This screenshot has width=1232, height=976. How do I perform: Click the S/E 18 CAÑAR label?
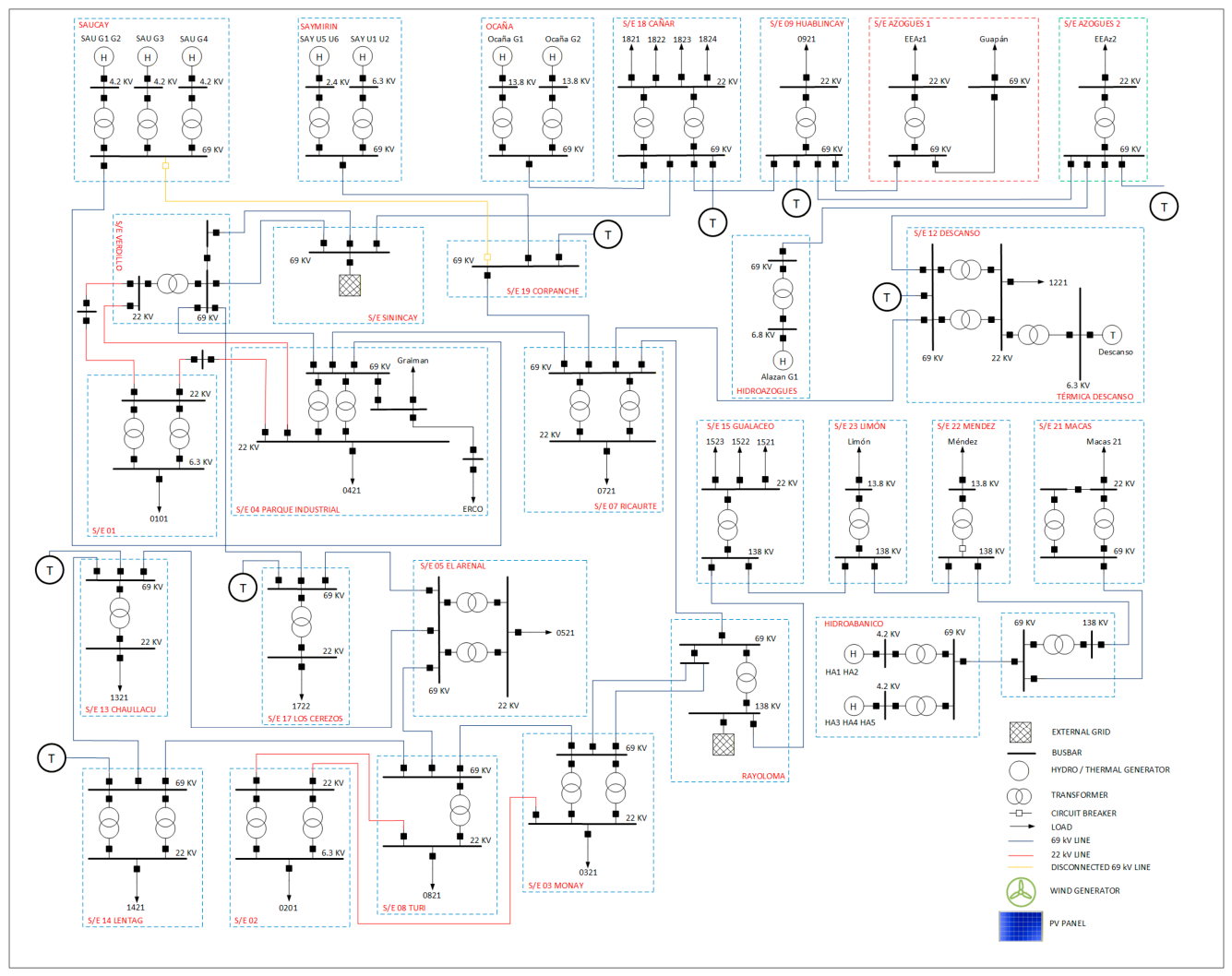tap(649, 24)
